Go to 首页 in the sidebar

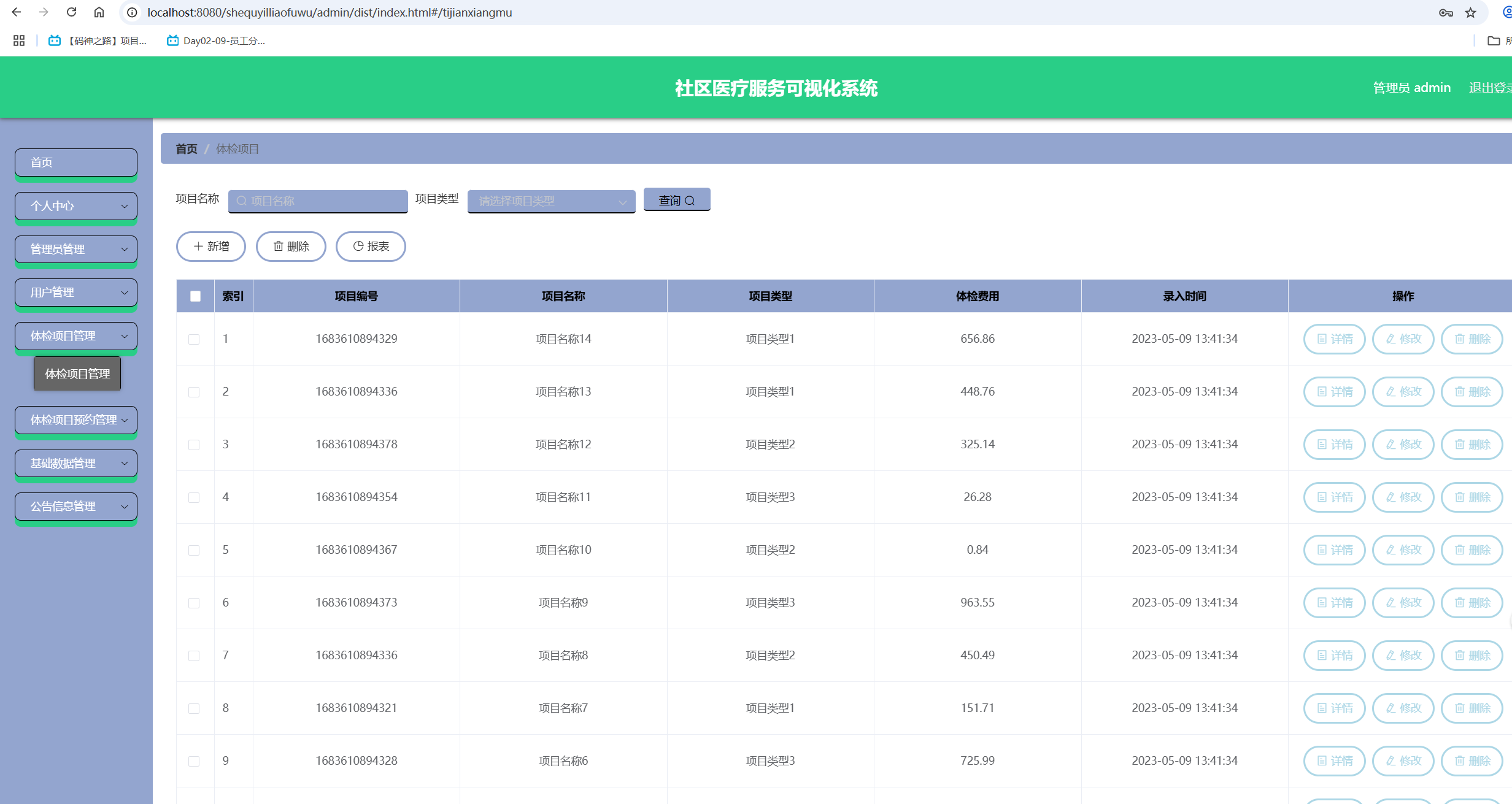coord(76,163)
